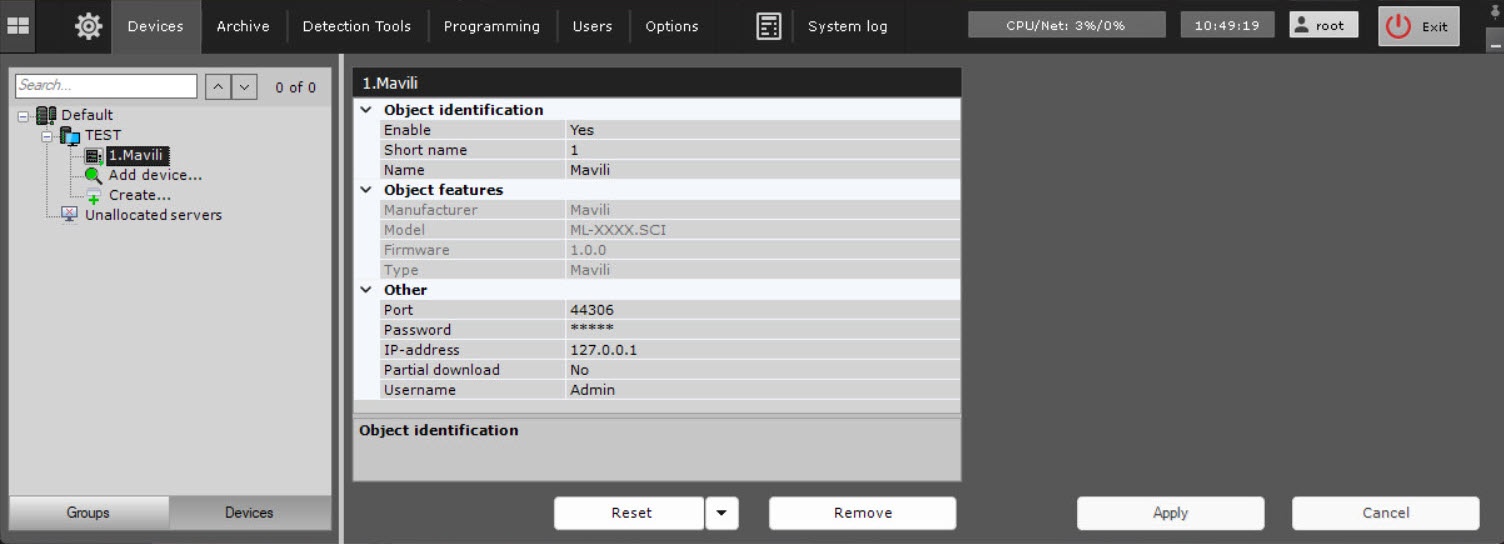Screen dimensions: 1504x544
Task: Click the layouts grid icon
Action: [x=18, y=26]
